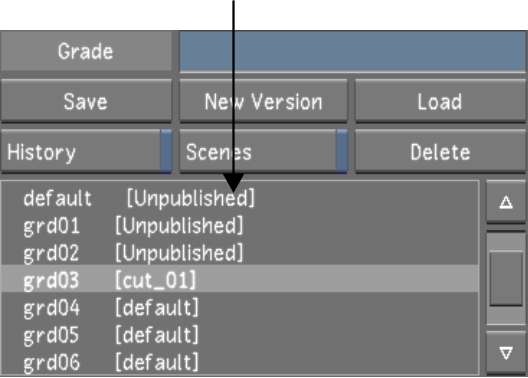Screen dimensions: 528x378
Task: Load the selected grade
Action: coord(440,101)
